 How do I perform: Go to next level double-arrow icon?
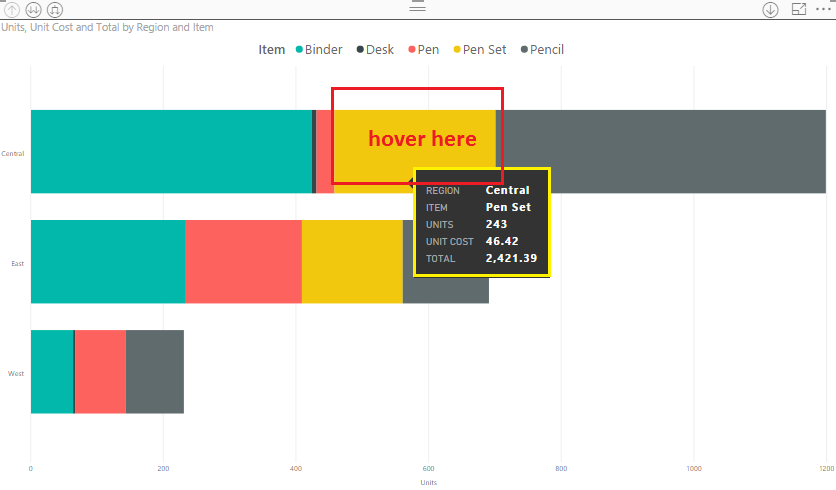coord(33,10)
